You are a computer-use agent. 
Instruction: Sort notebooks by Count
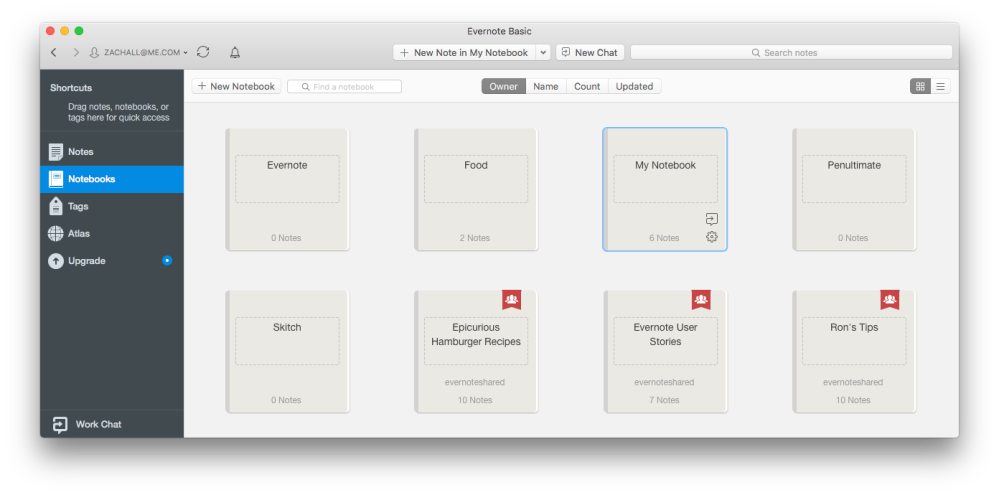pyautogui.click(x=587, y=87)
